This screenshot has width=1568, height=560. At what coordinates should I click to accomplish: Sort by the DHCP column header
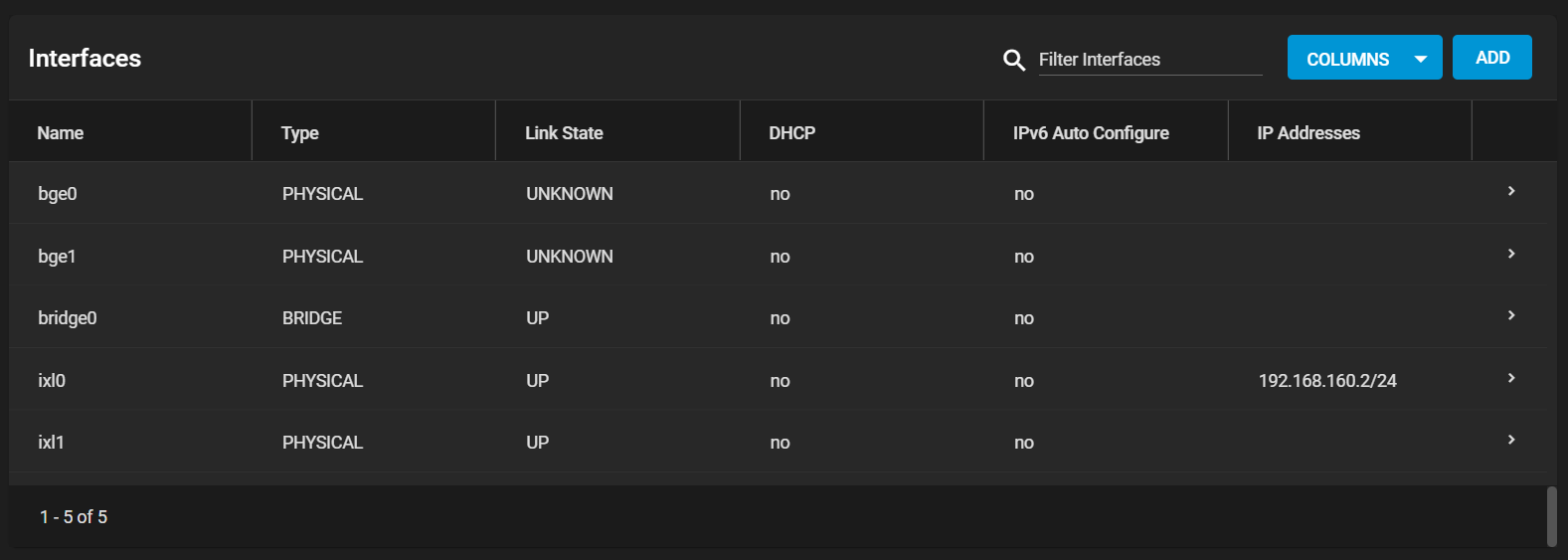791,133
